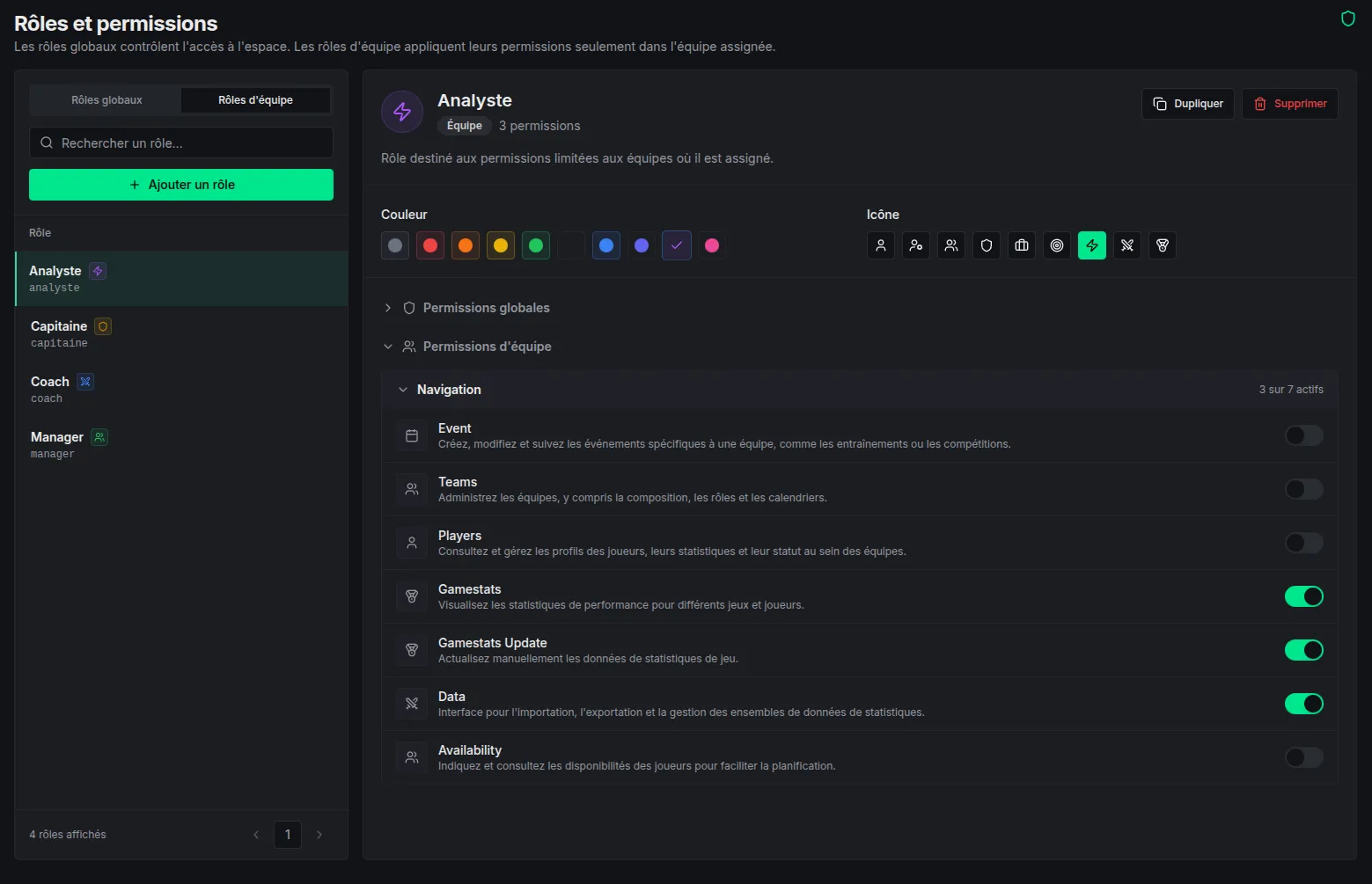Click the green Ajouter un rôle button
The height and width of the screenshot is (884, 1372).
(181, 185)
